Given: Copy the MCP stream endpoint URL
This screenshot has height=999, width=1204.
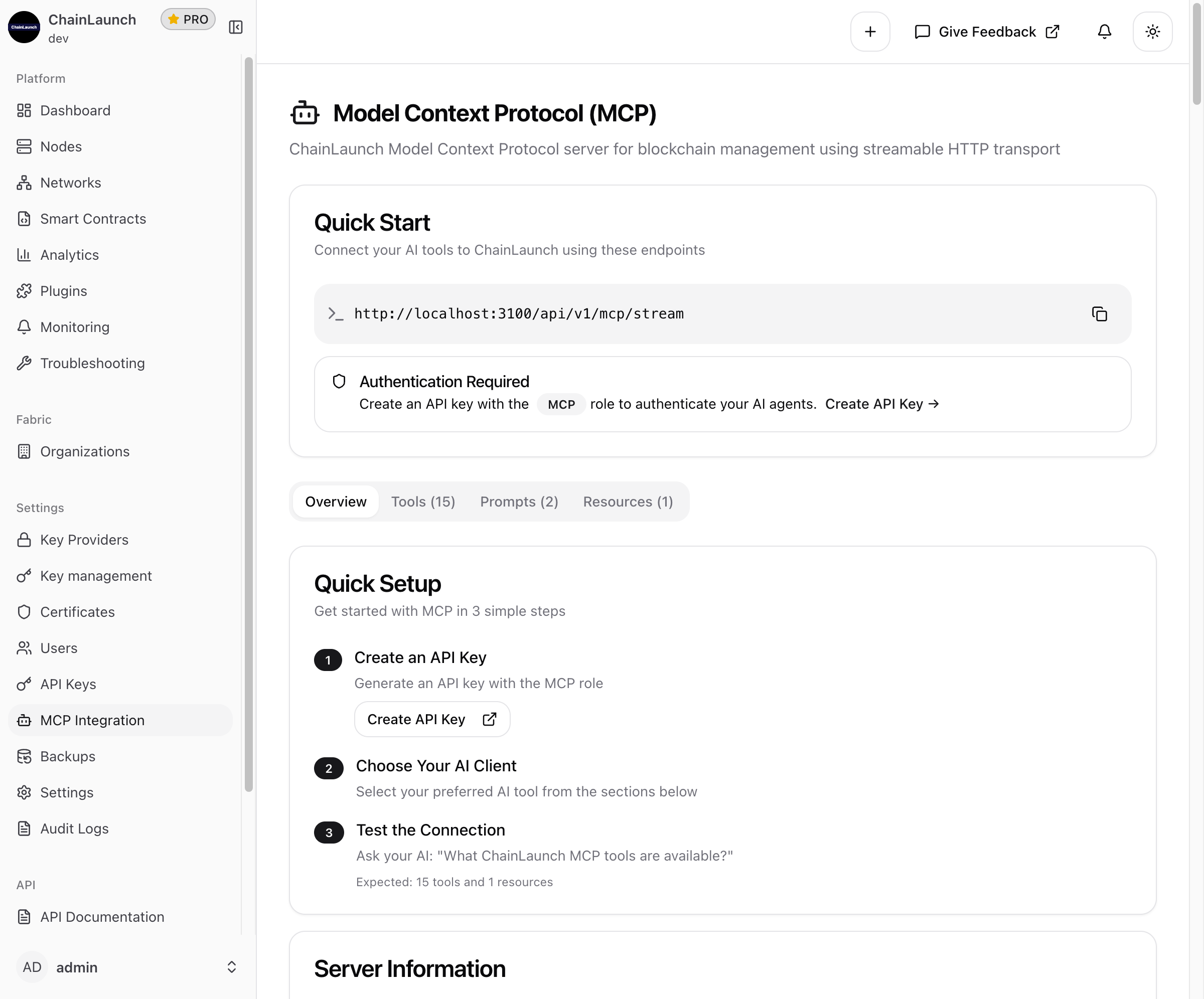Looking at the screenshot, I should click(1100, 314).
